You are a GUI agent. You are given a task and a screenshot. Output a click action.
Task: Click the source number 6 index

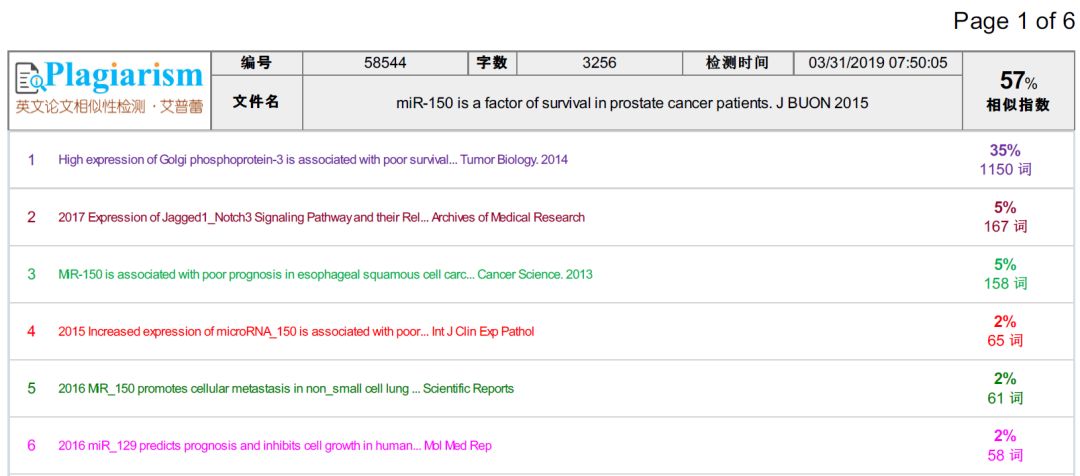(x=31, y=445)
